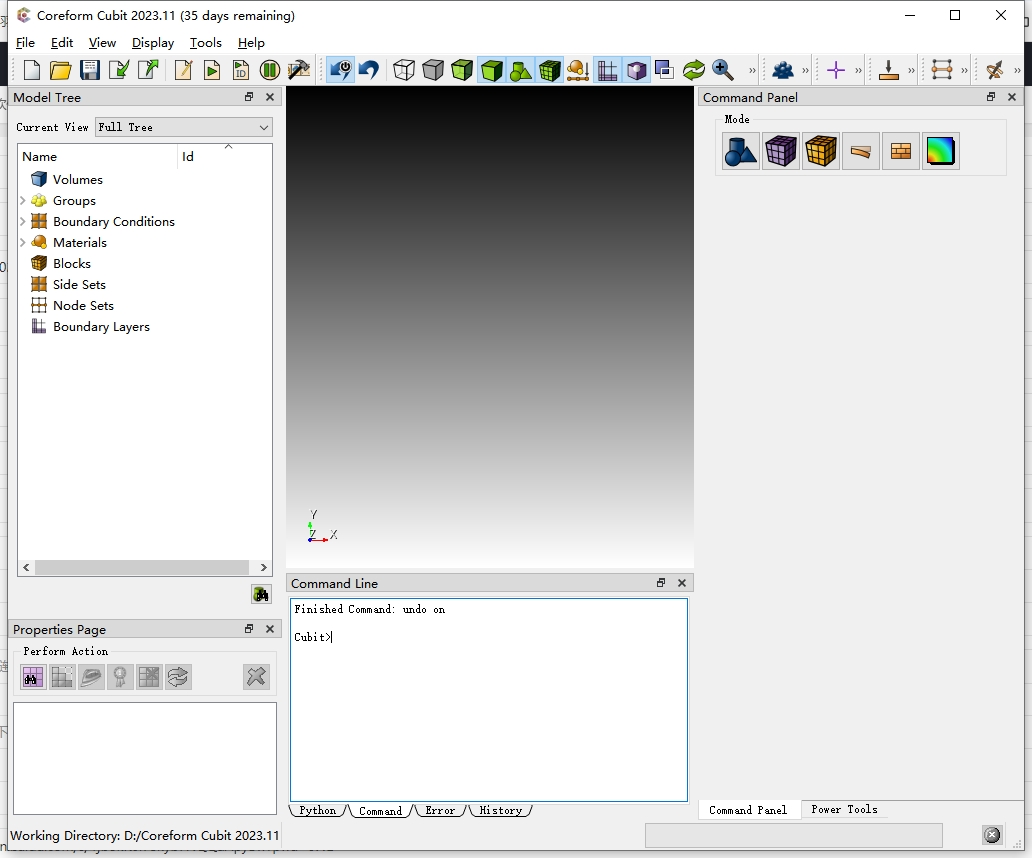This screenshot has width=1032, height=858.
Task: Switch to wireframe cube display
Action: click(403, 70)
